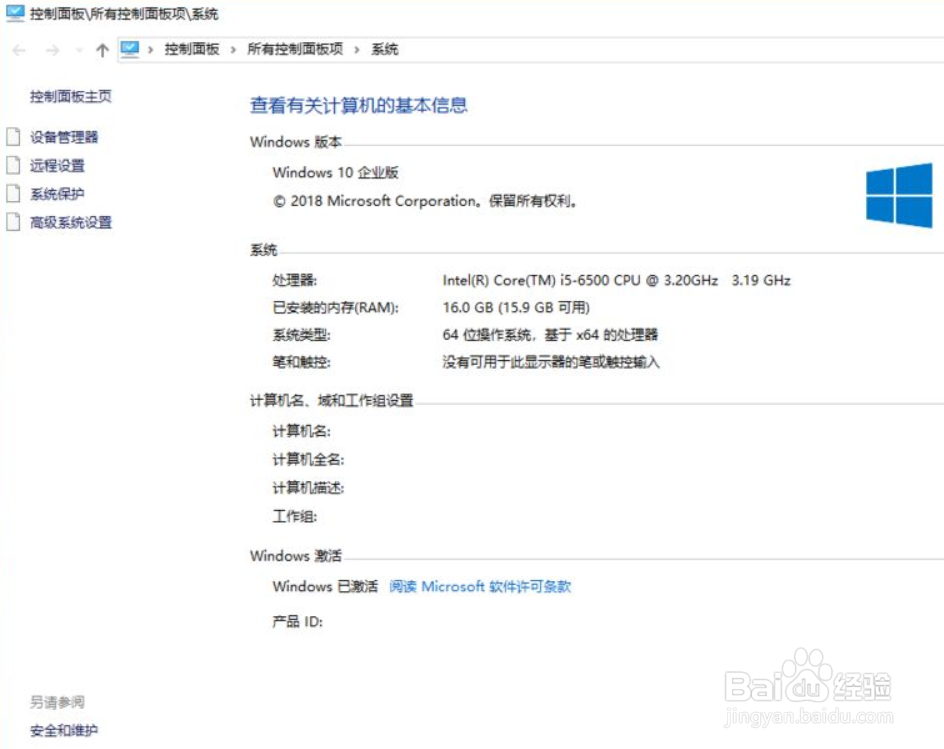
Task: Go up one level with up arrow
Action: click(x=102, y=51)
